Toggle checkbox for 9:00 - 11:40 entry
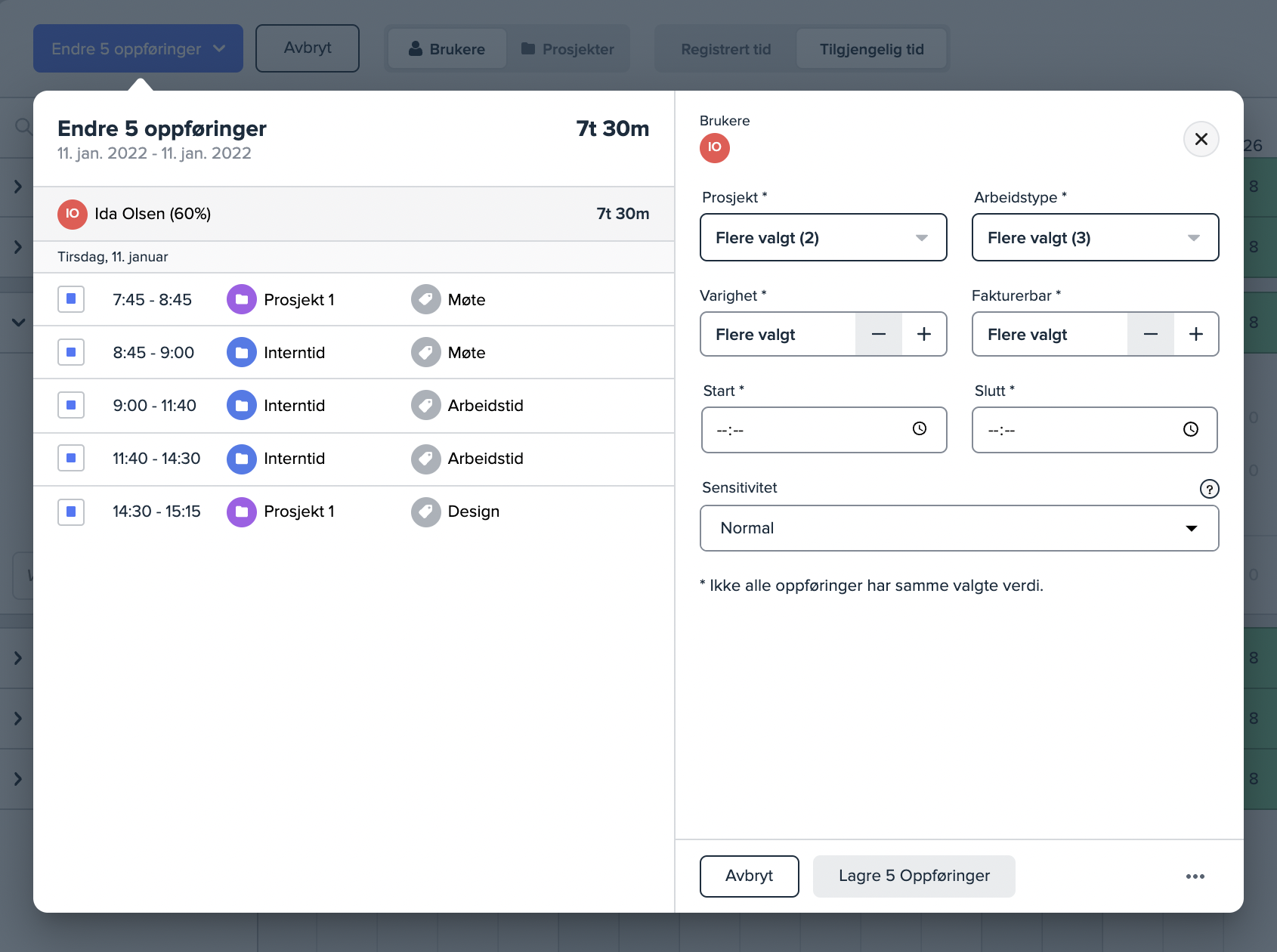The height and width of the screenshot is (952, 1277). [71, 405]
